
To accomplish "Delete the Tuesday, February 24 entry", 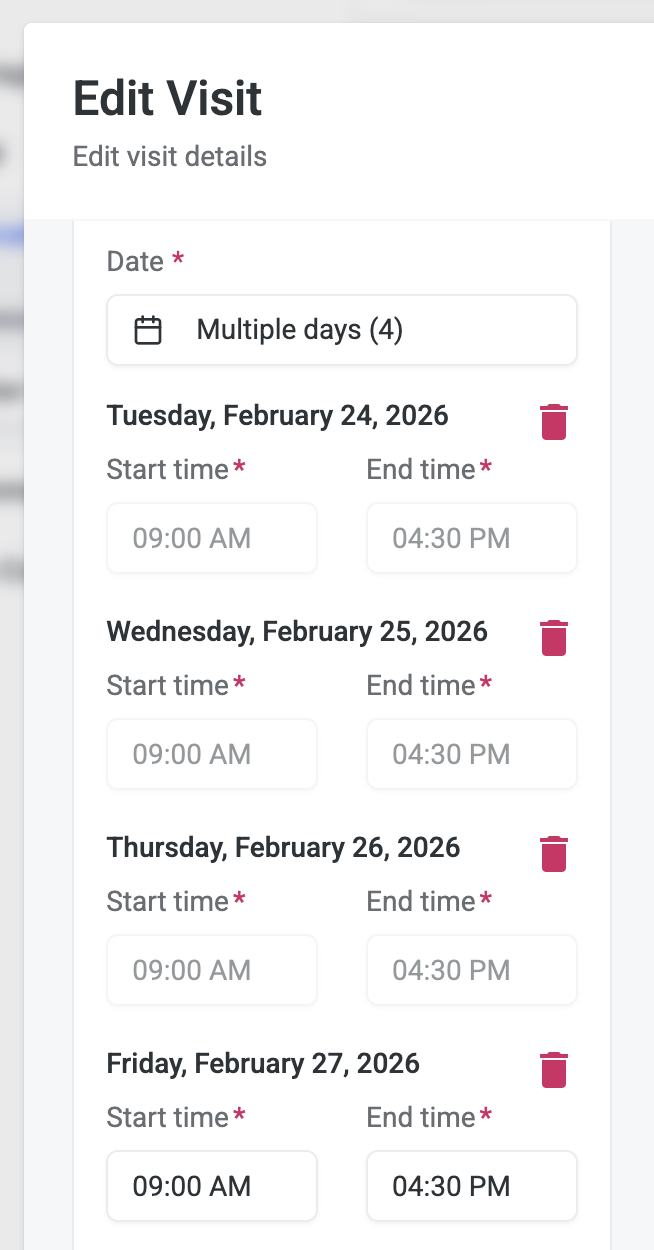I will 553,422.
